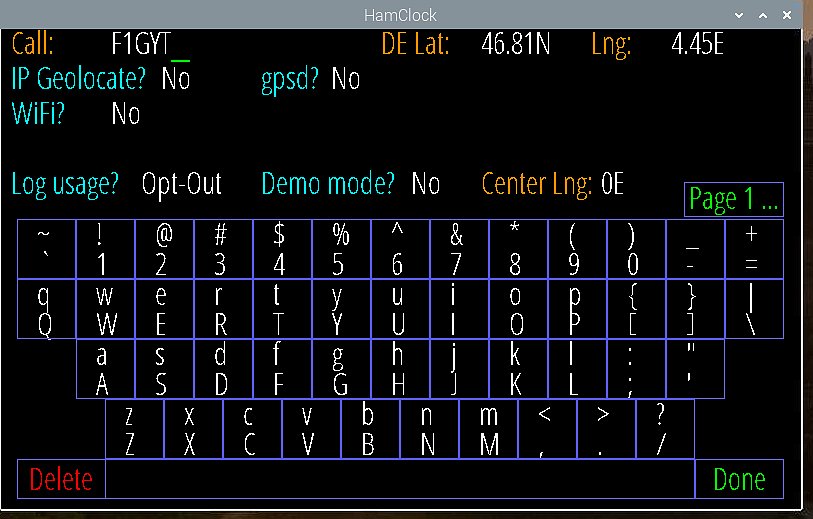Tap the plus/equals key
The image size is (813, 519).
(x=754, y=249)
